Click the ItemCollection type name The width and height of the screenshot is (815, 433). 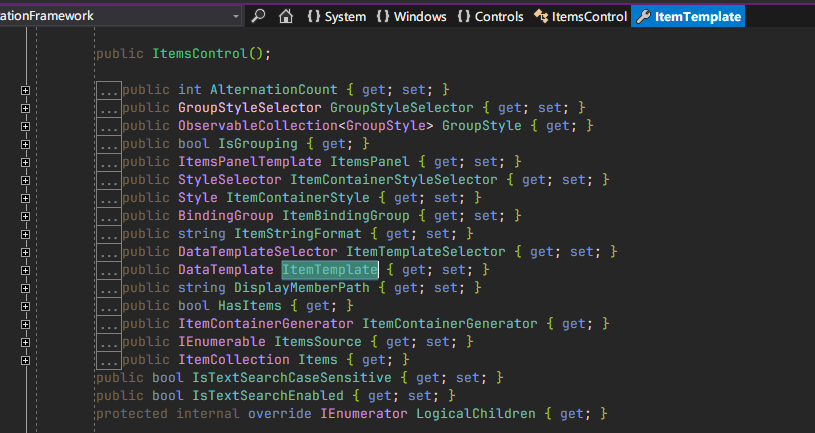point(234,360)
